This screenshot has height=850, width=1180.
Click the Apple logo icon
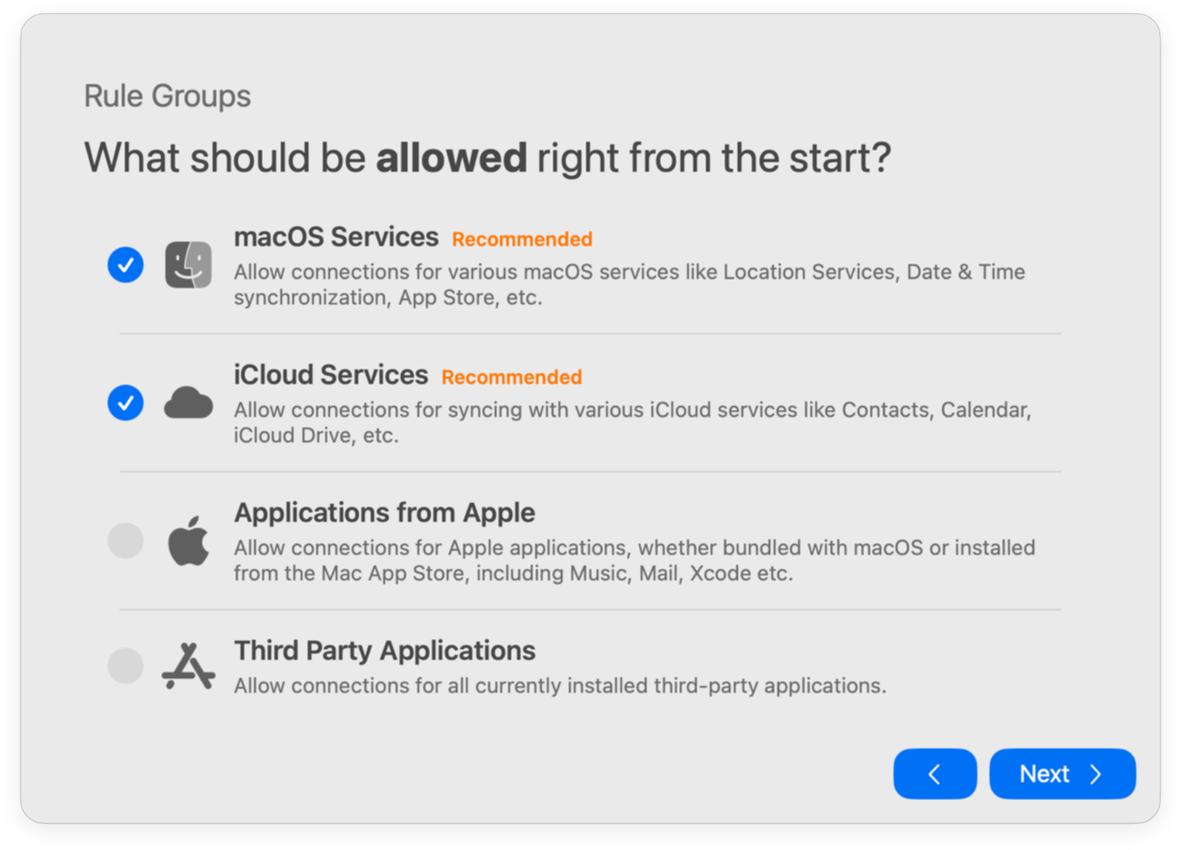[x=188, y=541]
